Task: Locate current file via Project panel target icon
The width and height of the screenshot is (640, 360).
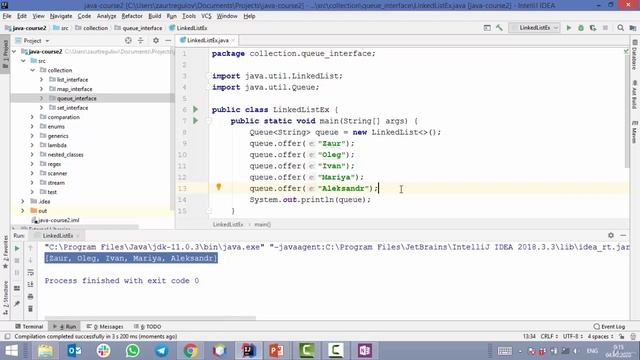Action: pyautogui.click(x=128, y=40)
